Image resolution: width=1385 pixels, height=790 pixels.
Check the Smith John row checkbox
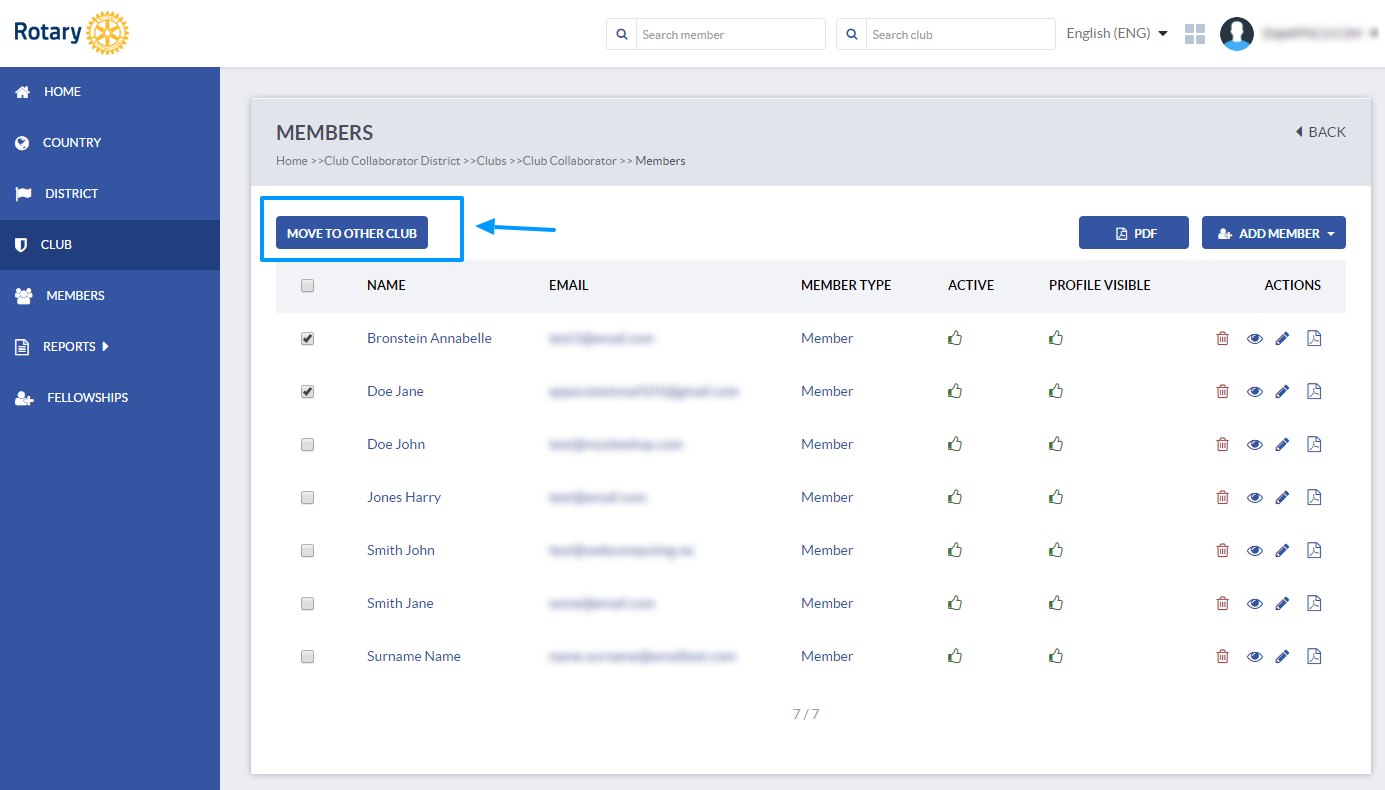307,551
